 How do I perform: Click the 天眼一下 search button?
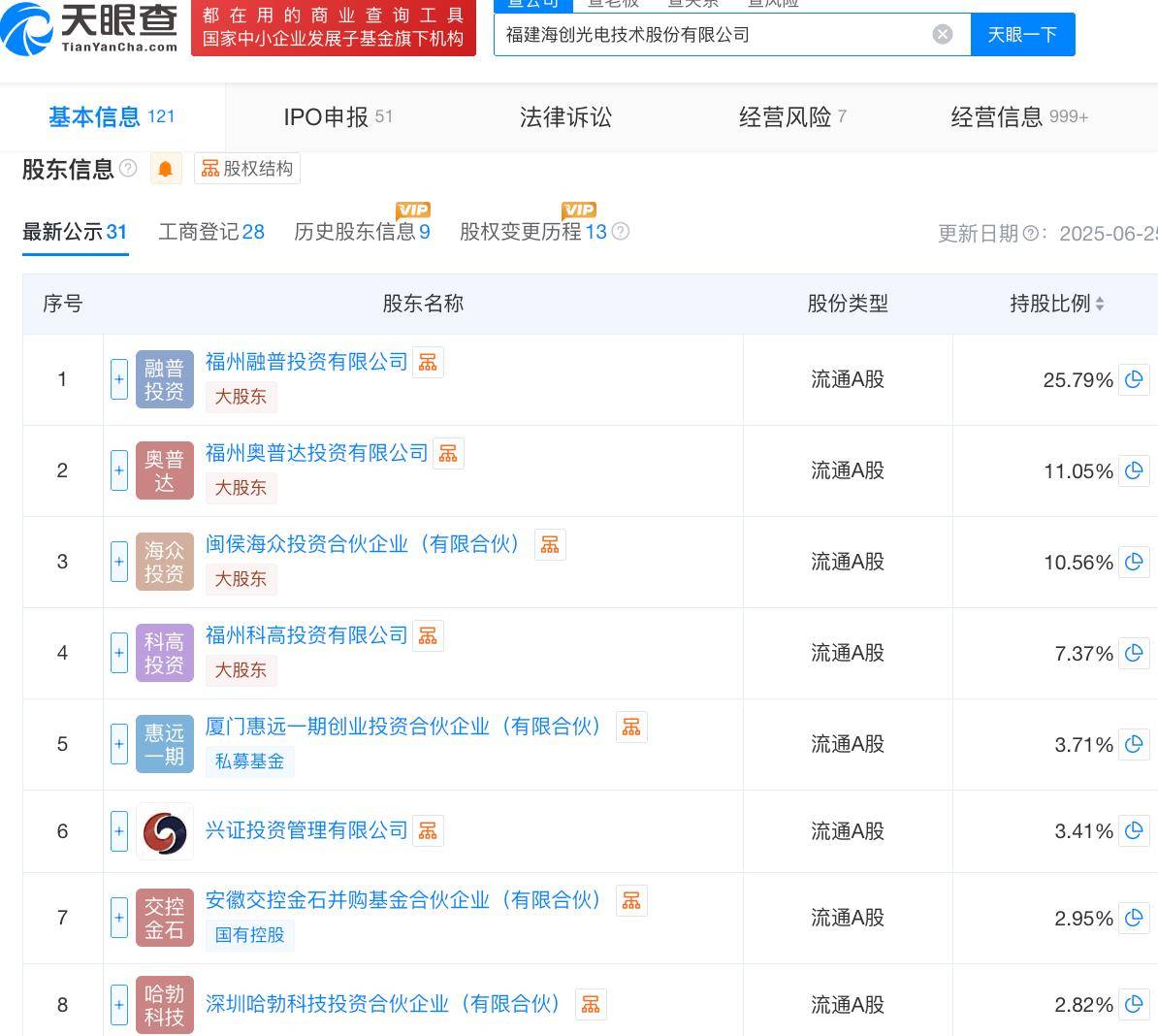pyautogui.click(x=1022, y=35)
